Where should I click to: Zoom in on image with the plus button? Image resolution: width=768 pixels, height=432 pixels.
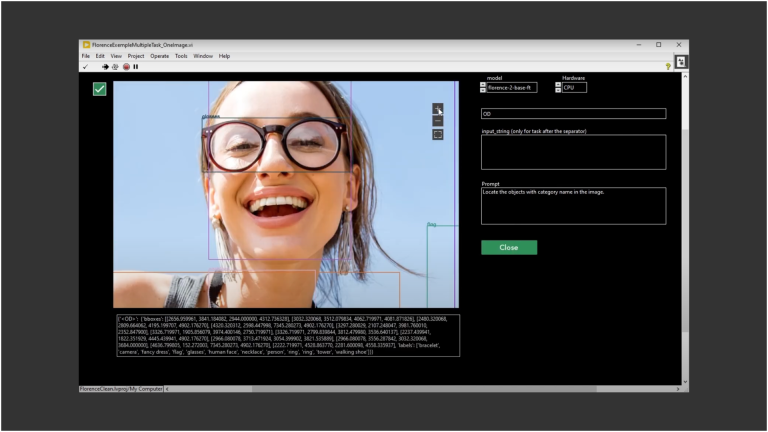coord(437,108)
